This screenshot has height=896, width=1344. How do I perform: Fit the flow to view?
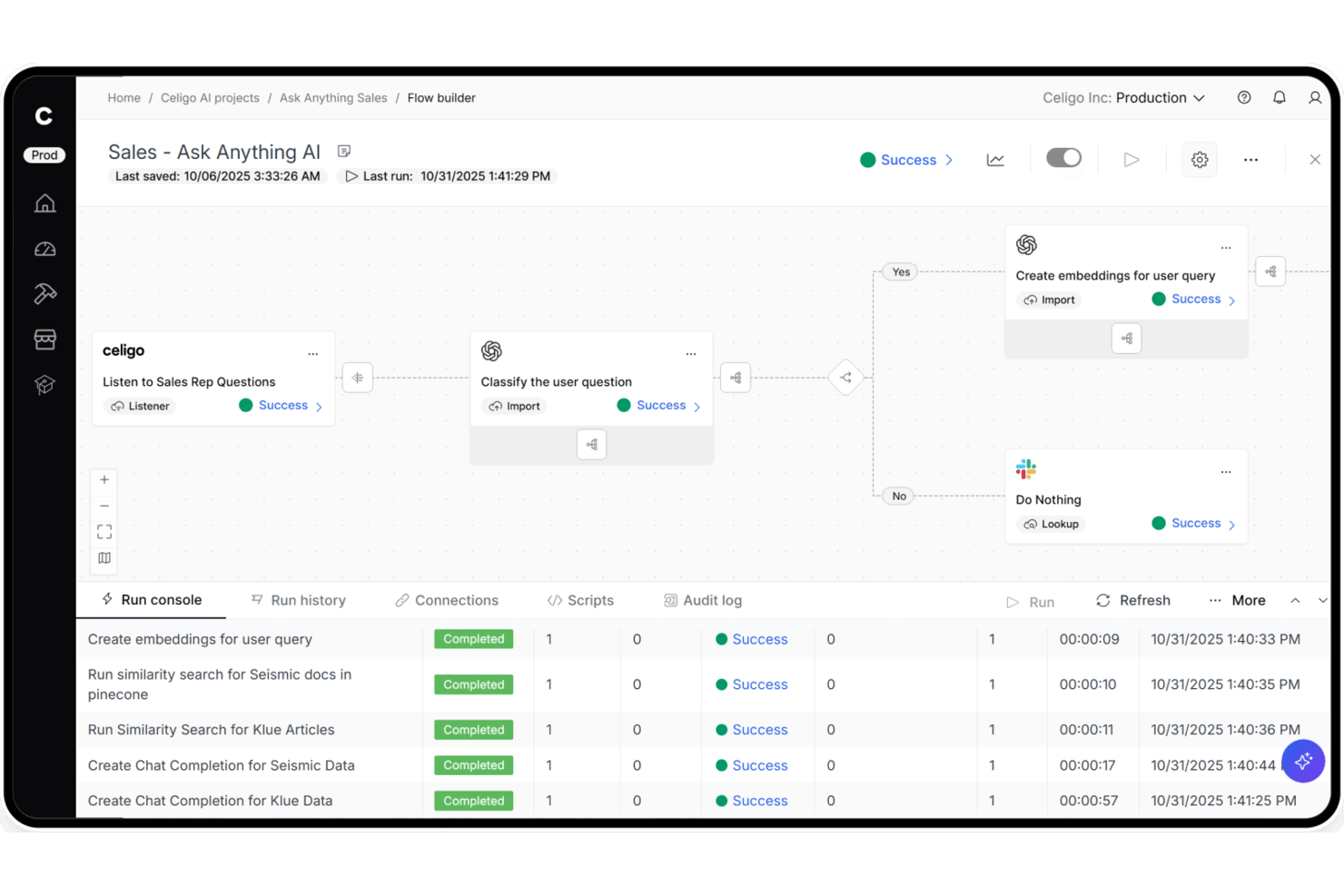point(104,532)
